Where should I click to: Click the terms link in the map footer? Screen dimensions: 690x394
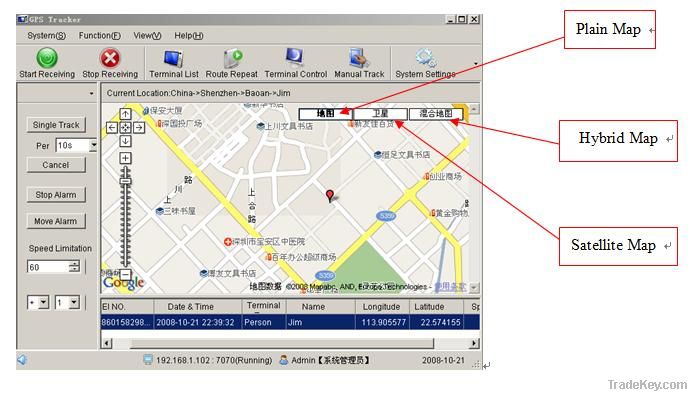[450, 287]
